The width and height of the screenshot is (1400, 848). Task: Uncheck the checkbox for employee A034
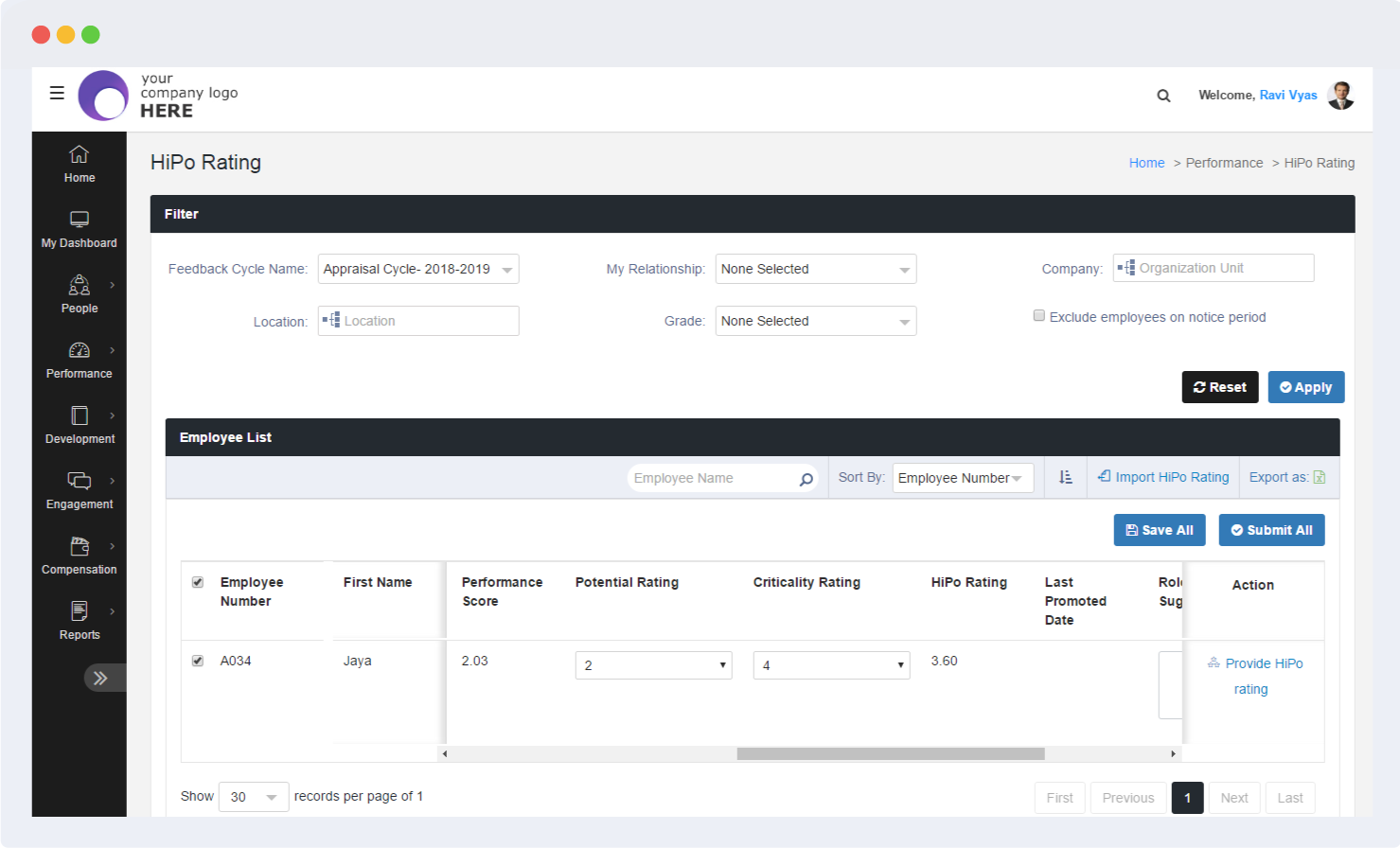click(x=198, y=661)
